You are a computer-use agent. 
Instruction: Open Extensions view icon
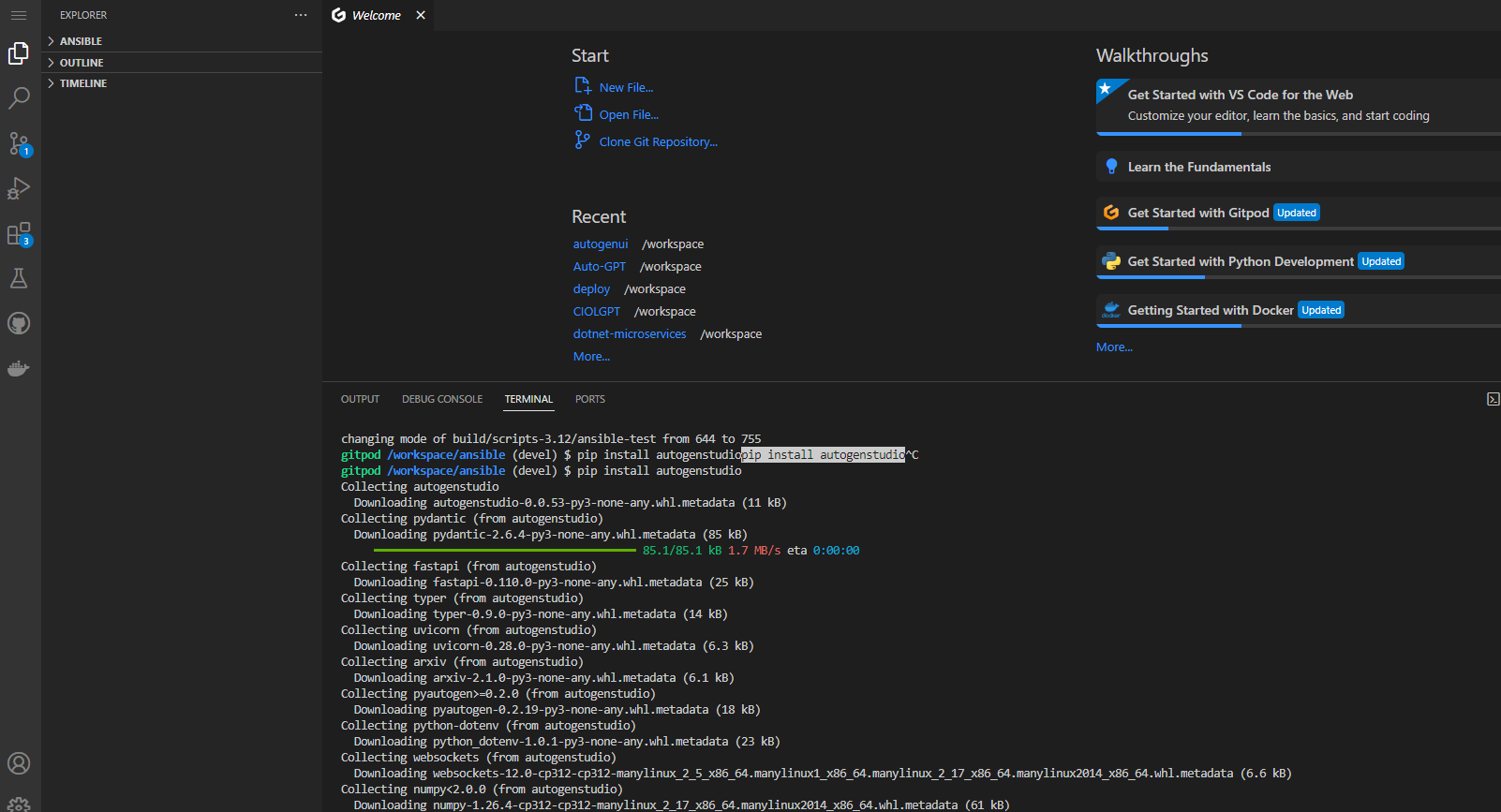pyautogui.click(x=19, y=233)
